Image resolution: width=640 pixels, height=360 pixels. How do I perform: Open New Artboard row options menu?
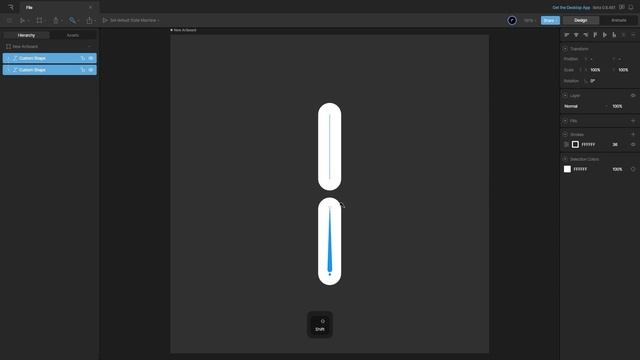89,47
